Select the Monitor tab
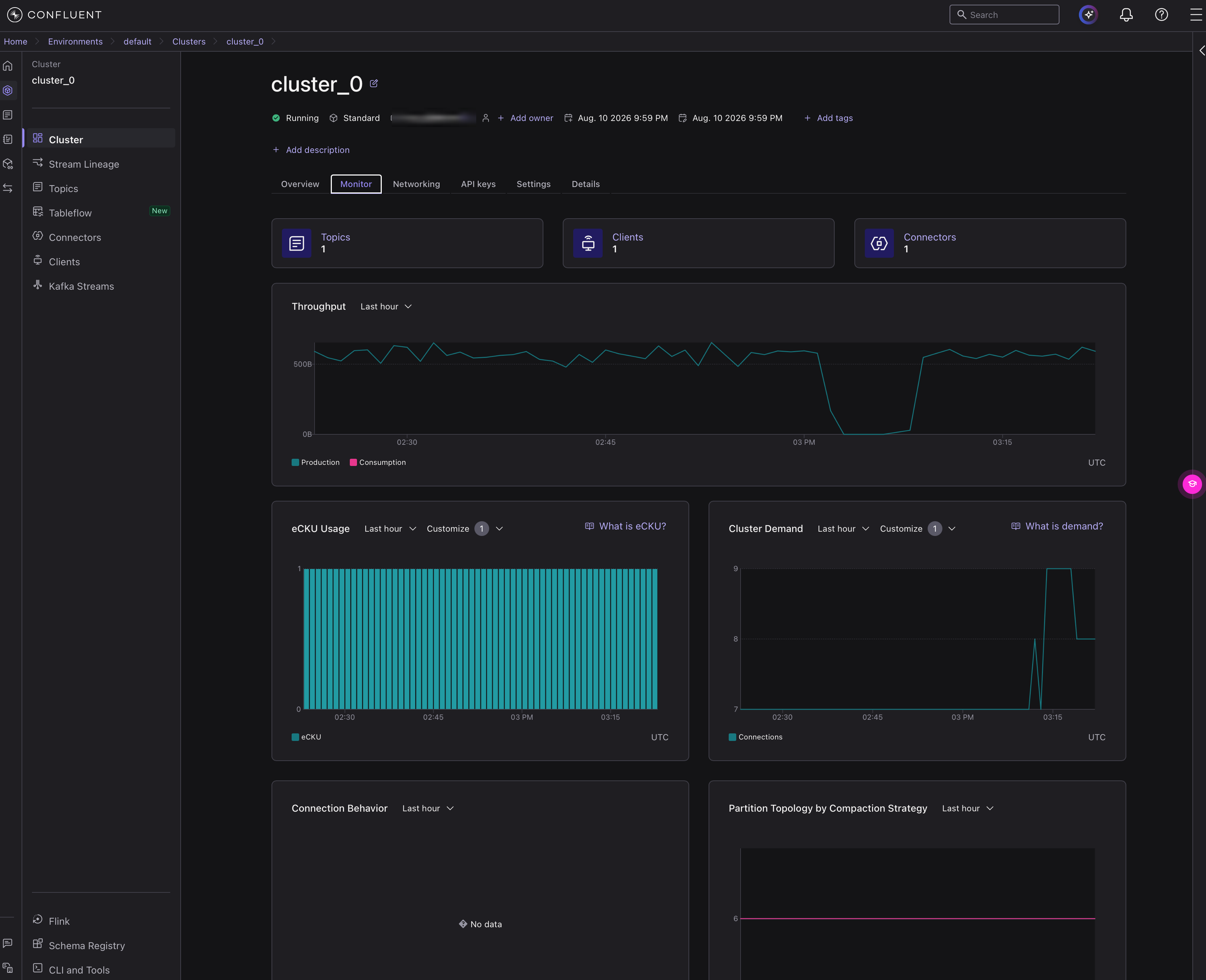Viewport: 1206px width, 980px height. click(356, 184)
